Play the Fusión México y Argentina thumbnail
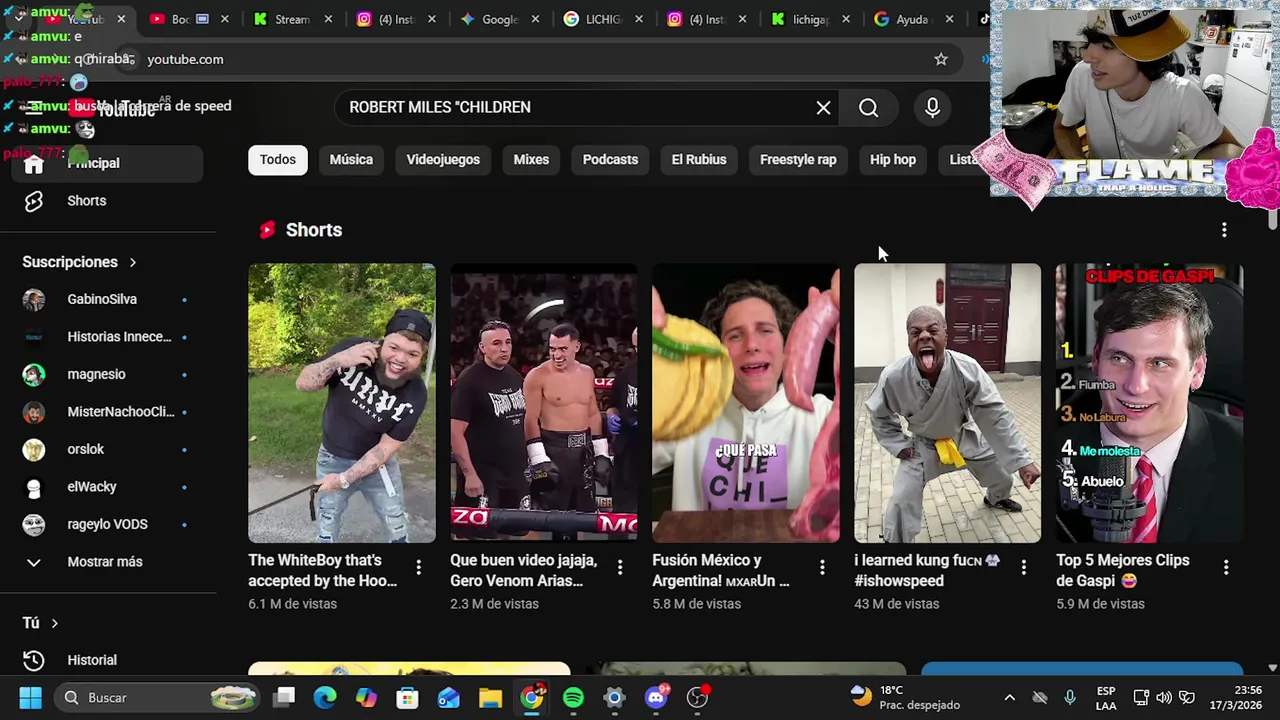This screenshot has width=1280, height=720. 745,402
